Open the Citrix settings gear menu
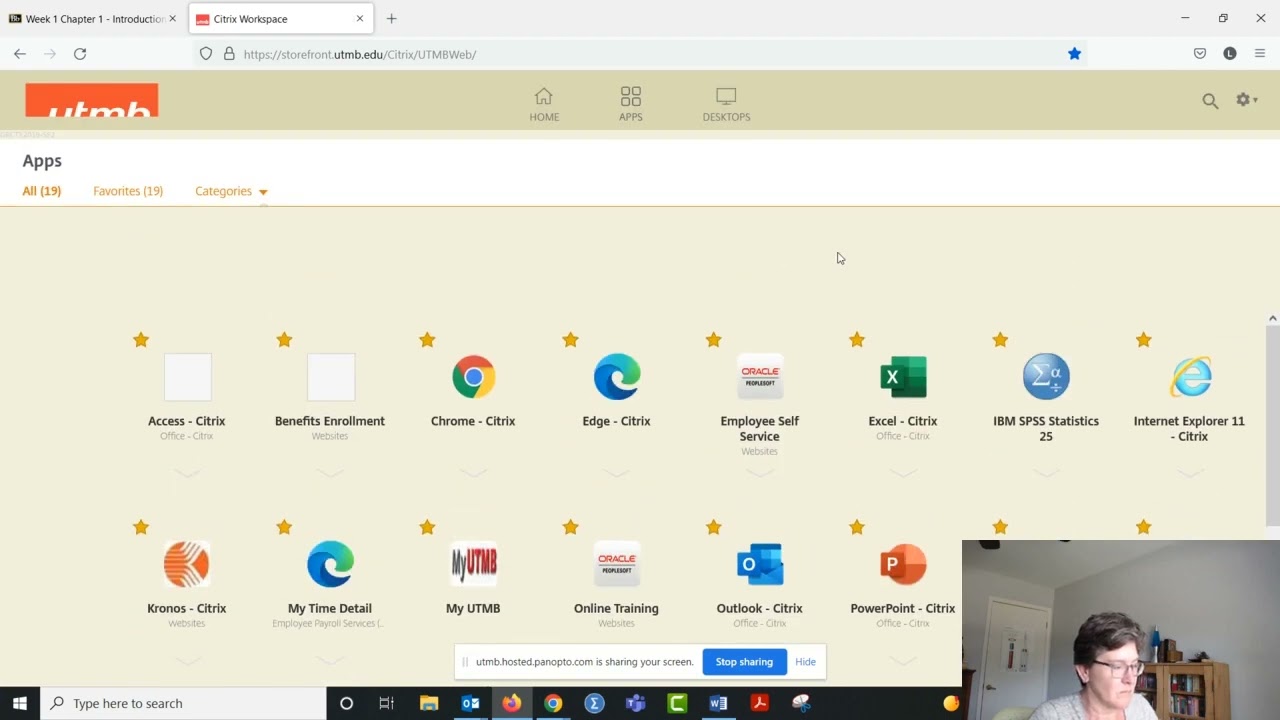The image size is (1280, 720). point(1246,99)
